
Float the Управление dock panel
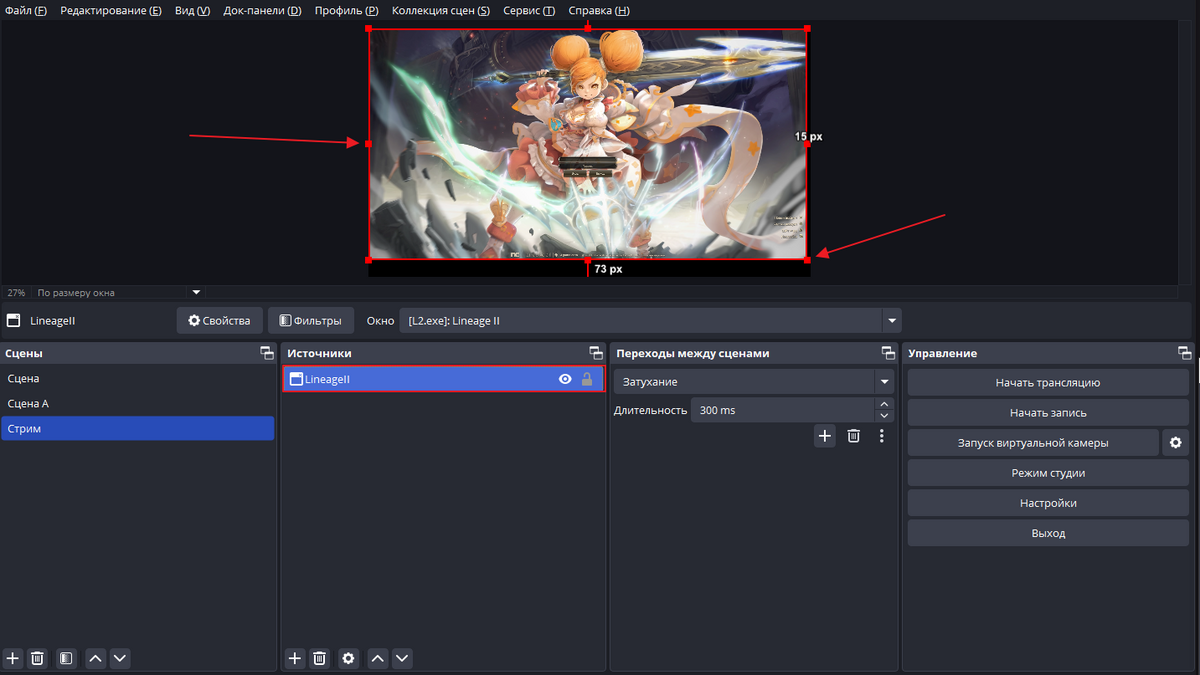point(1185,353)
